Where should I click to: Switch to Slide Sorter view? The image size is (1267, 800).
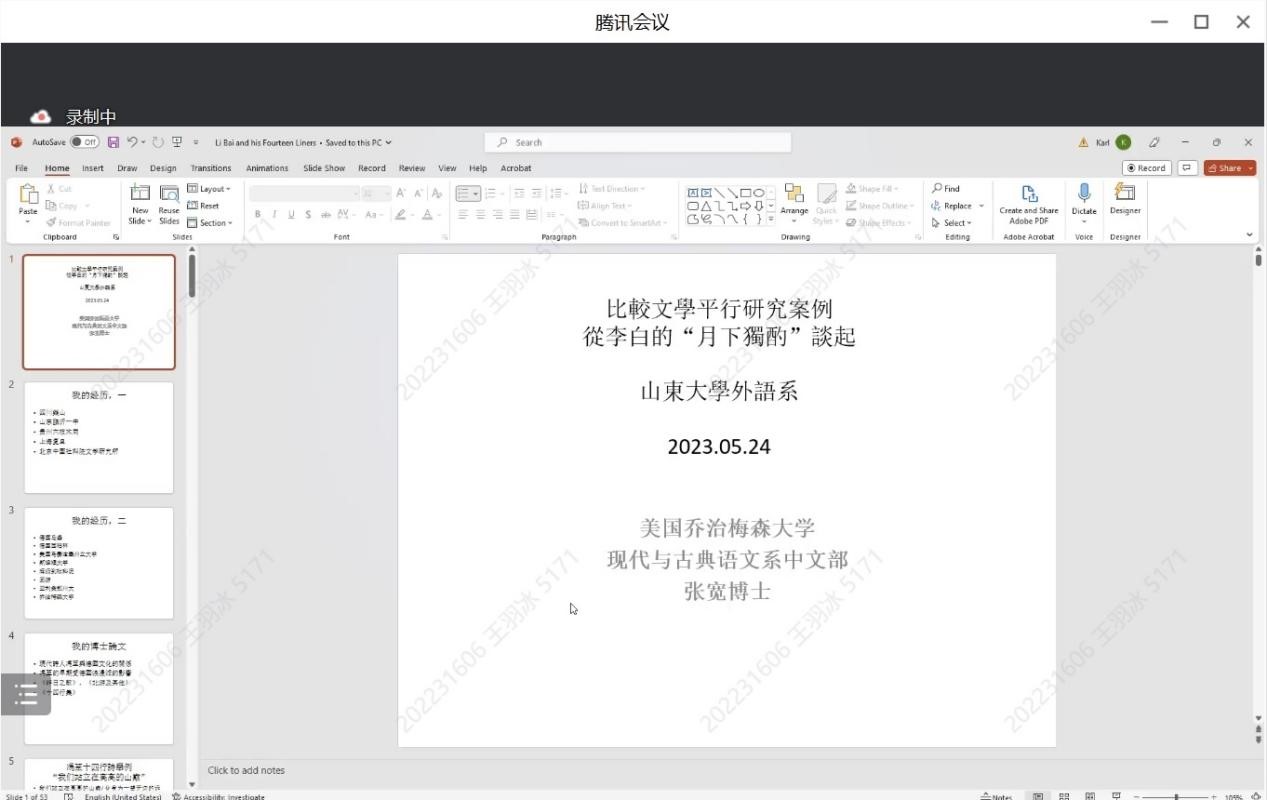pyautogui.click(x=1064, y=797)
